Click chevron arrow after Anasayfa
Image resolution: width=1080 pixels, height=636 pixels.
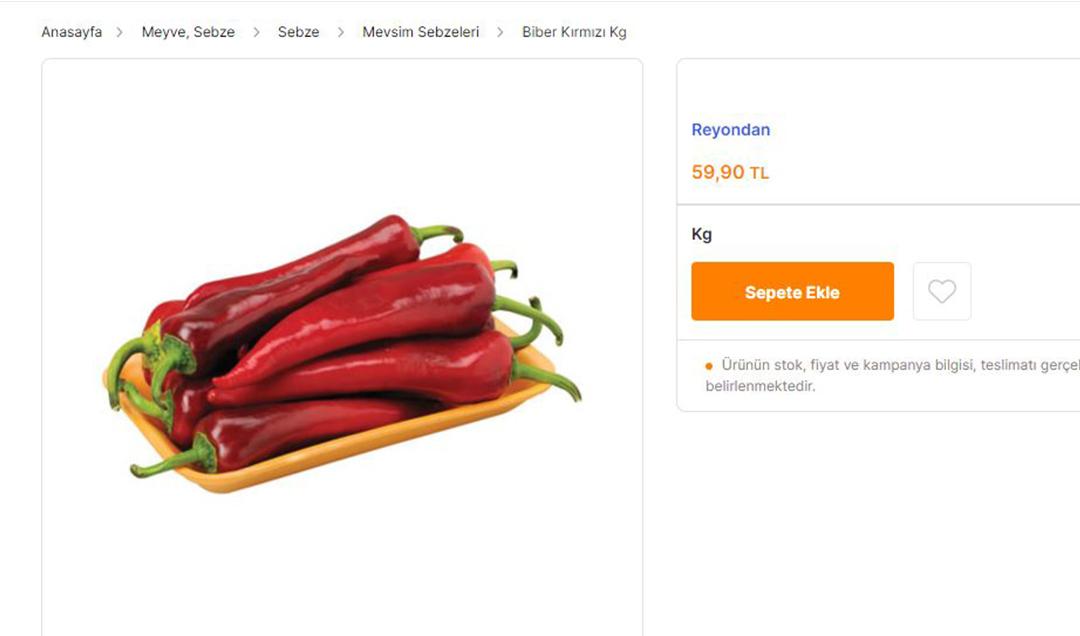(x=120, y=32)
